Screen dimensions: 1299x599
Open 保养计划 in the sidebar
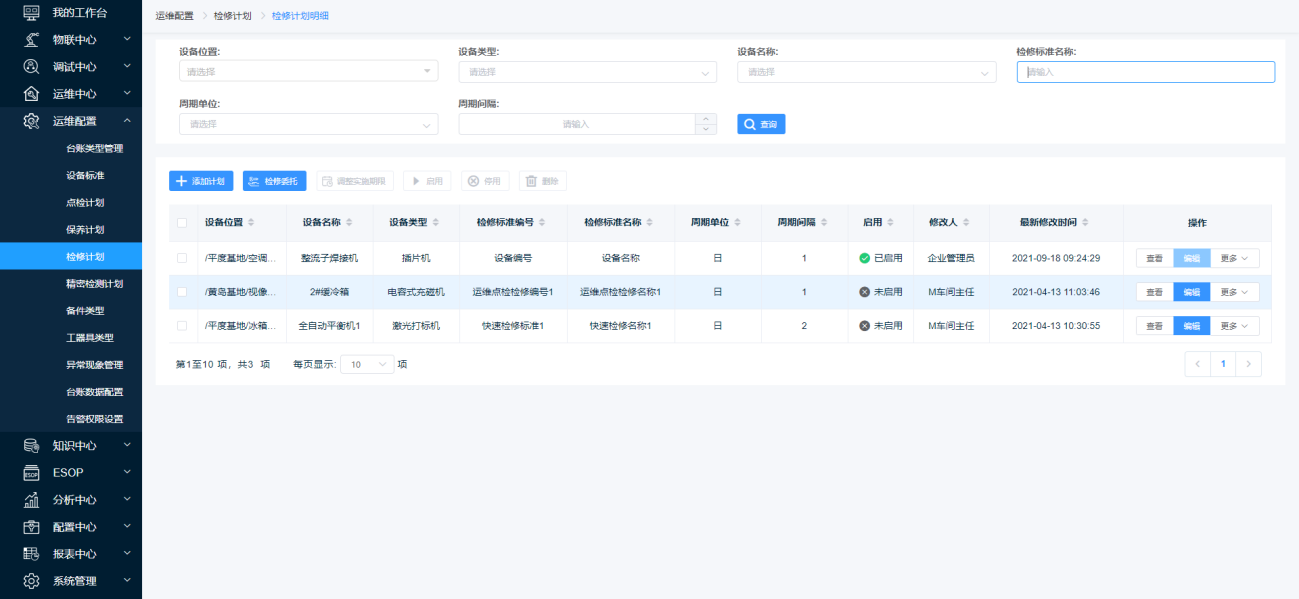point(85,229)
